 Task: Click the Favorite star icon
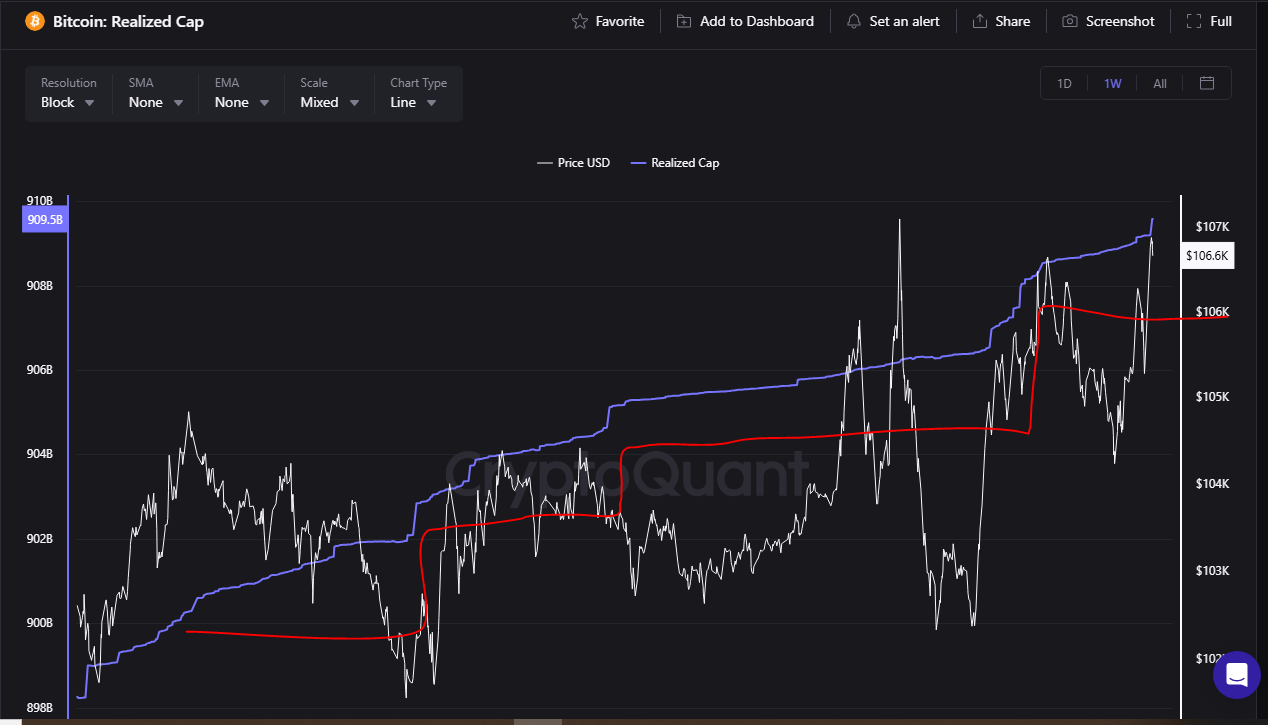(580, 21)
